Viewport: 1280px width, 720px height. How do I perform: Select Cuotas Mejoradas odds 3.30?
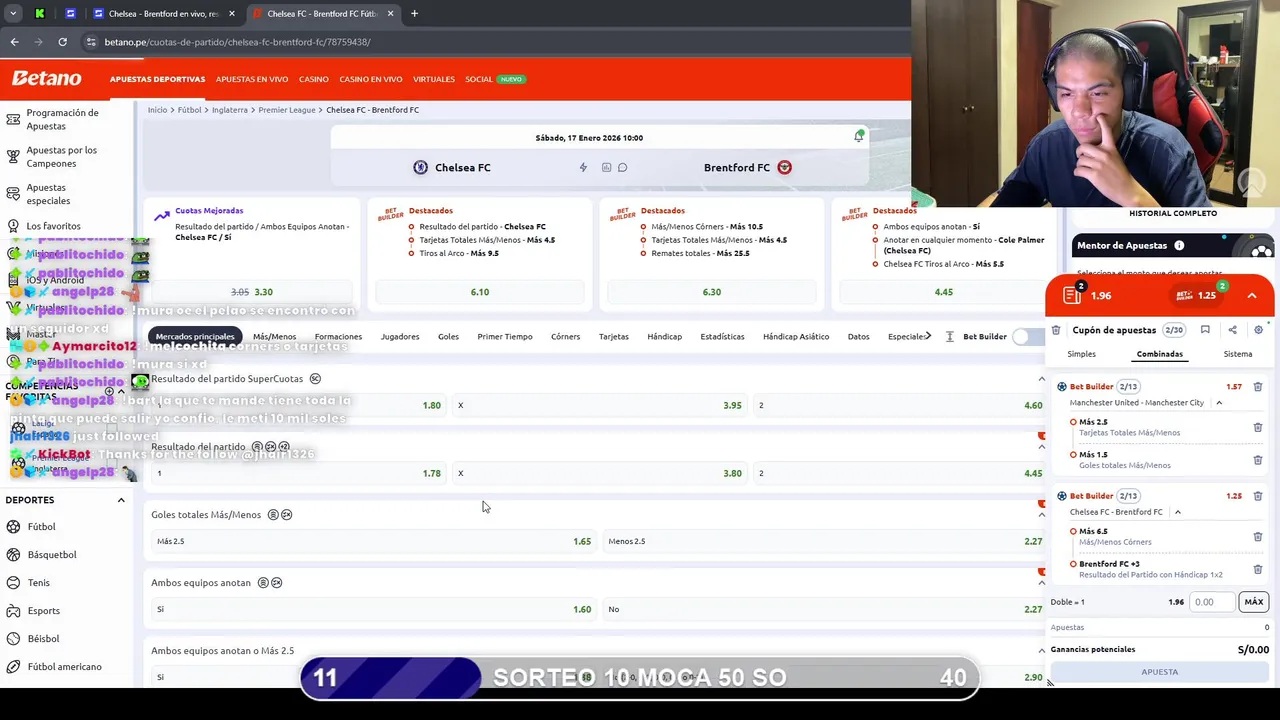tap(252, 292)
